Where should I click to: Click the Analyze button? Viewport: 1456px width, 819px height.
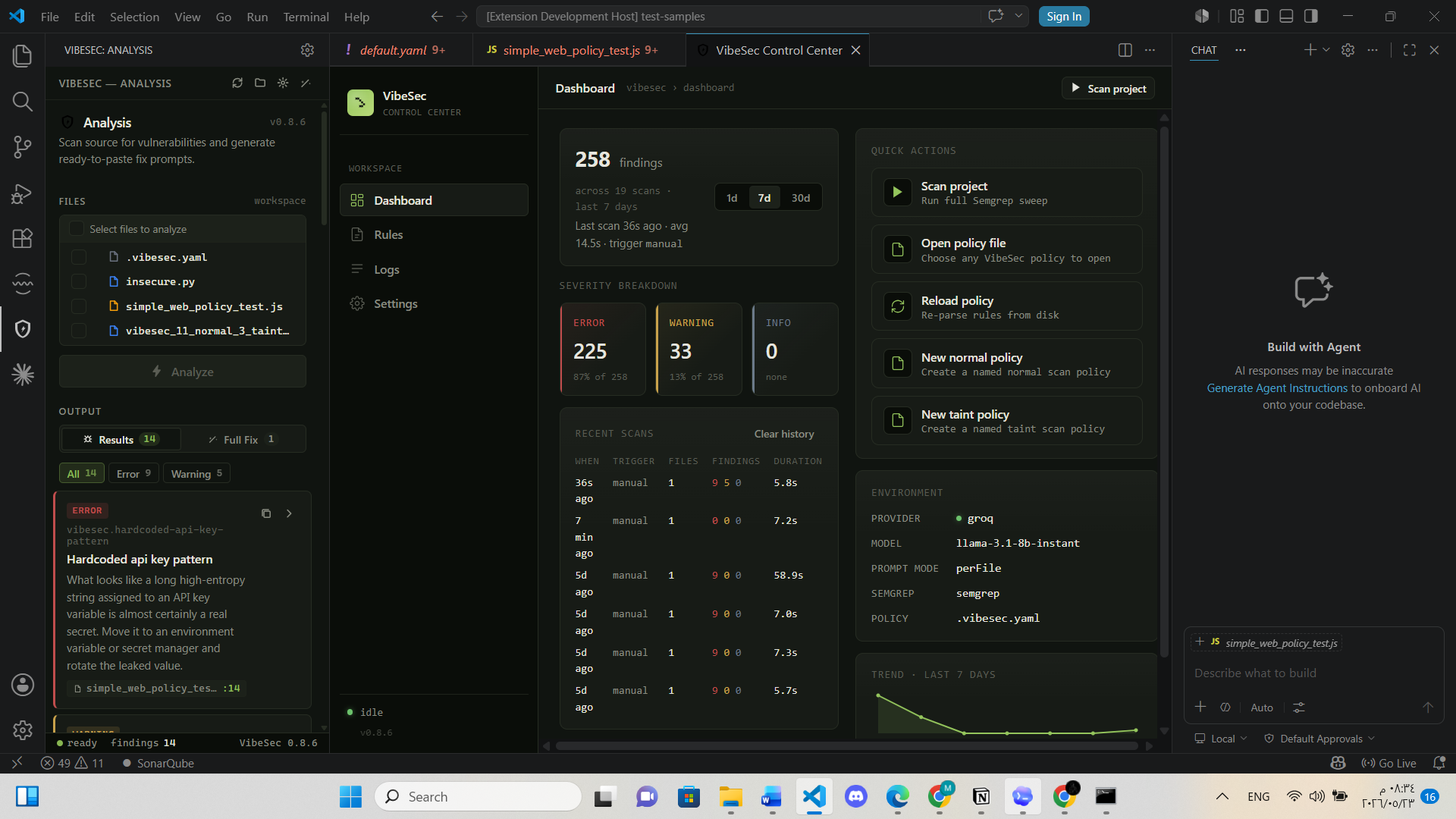[183, 372]
